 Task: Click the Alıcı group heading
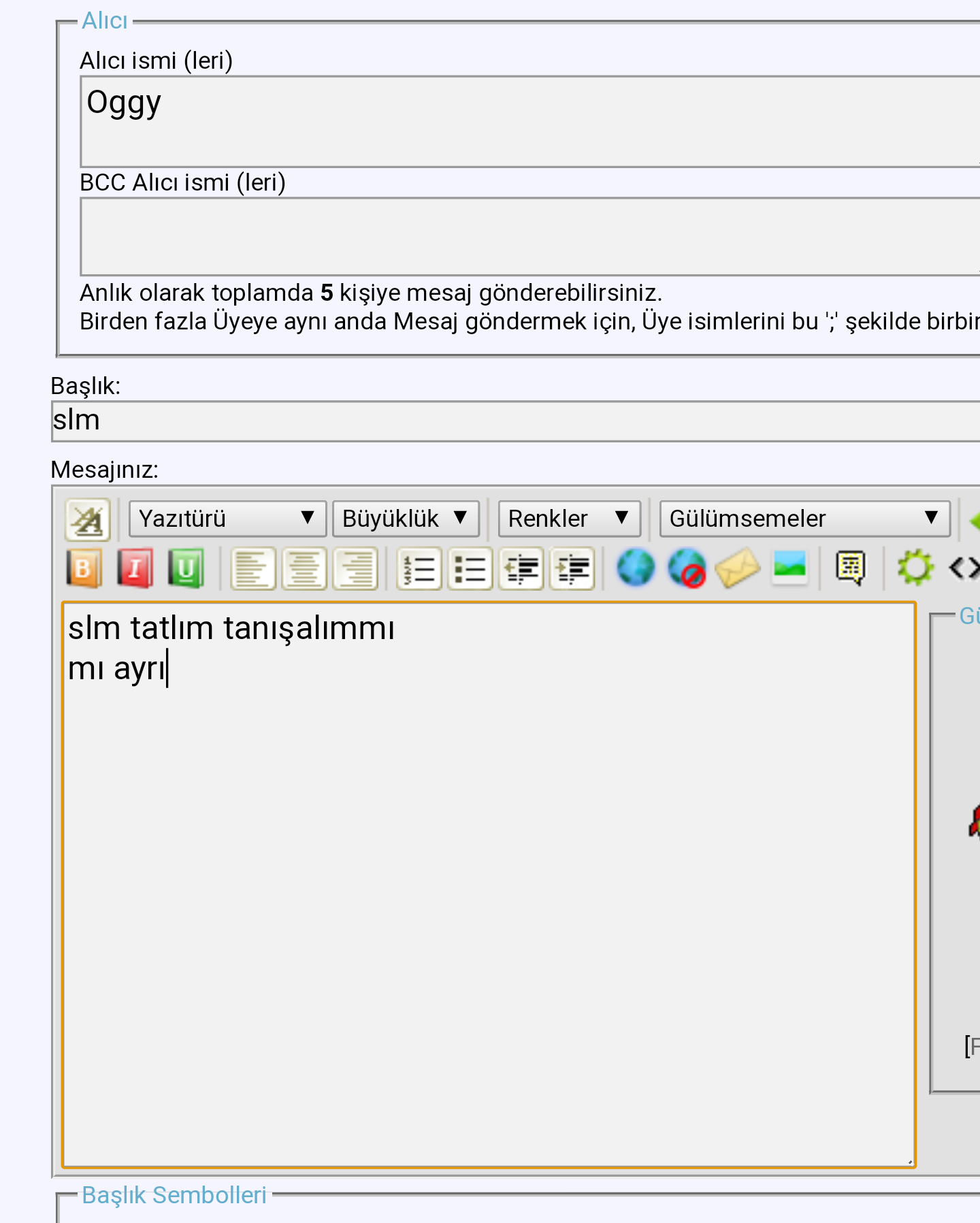pyautogui.click(x=105, y=20)
